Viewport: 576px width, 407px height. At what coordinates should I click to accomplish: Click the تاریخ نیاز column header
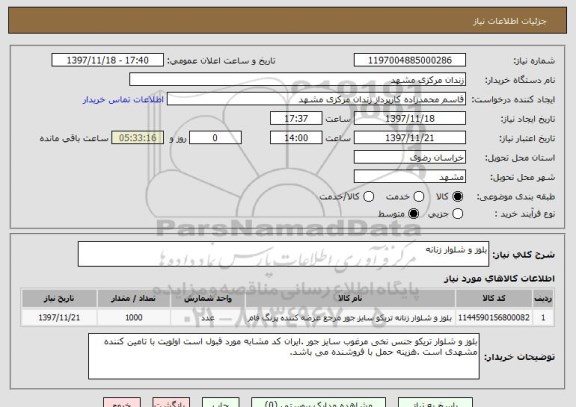pos(59,298)
